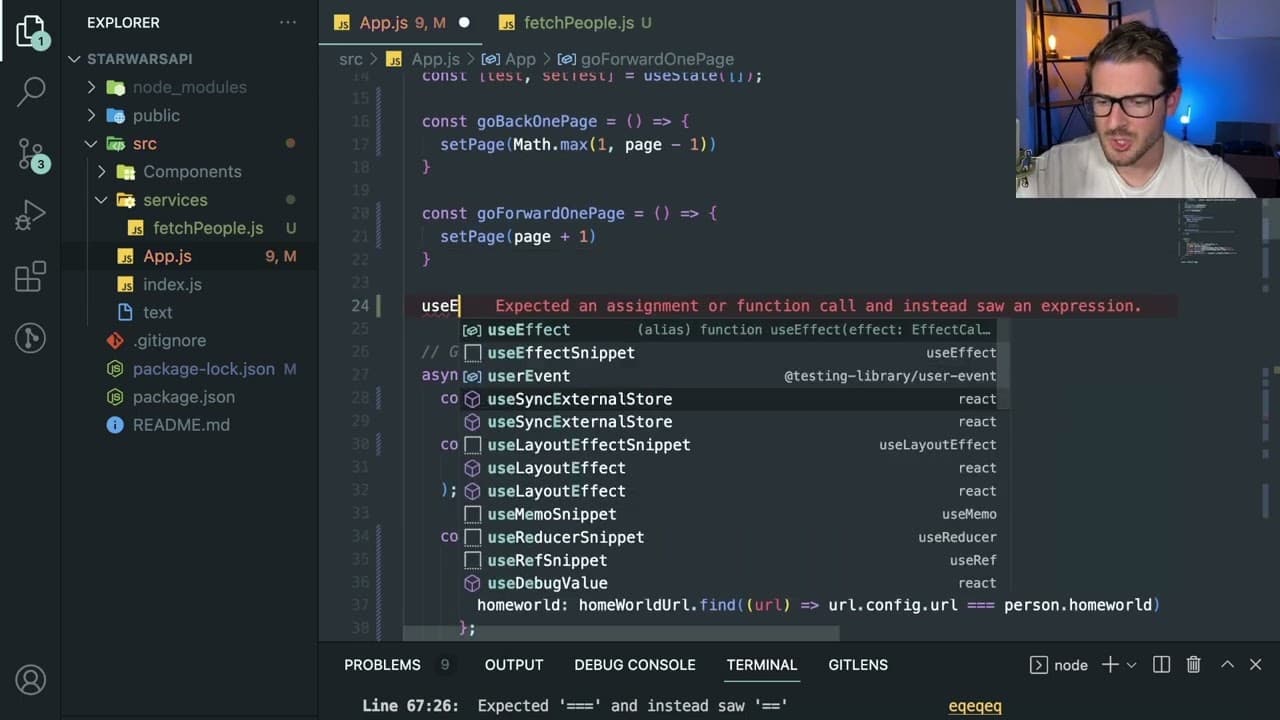The image size is (1280, 720).
Task: Split the terminal pane
Action: pyautogui.click(x=1161, y=665)
